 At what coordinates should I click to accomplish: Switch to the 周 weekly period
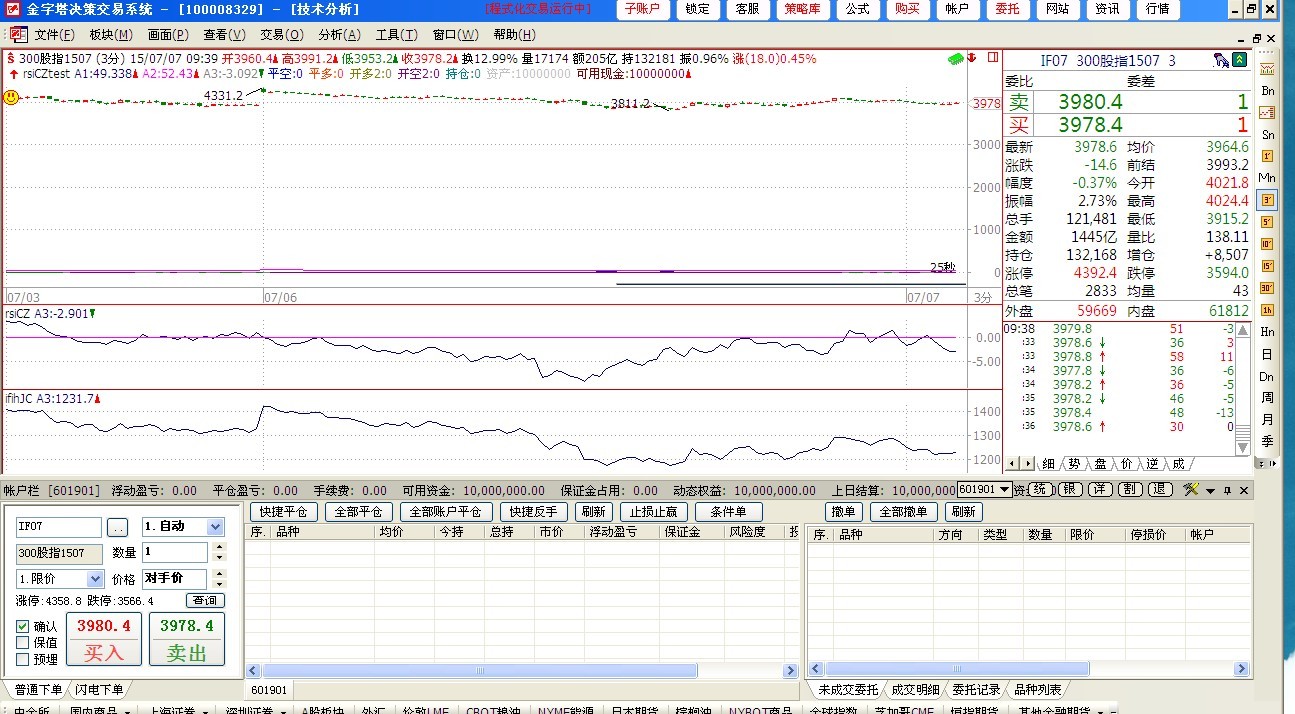coord(1267,398)
